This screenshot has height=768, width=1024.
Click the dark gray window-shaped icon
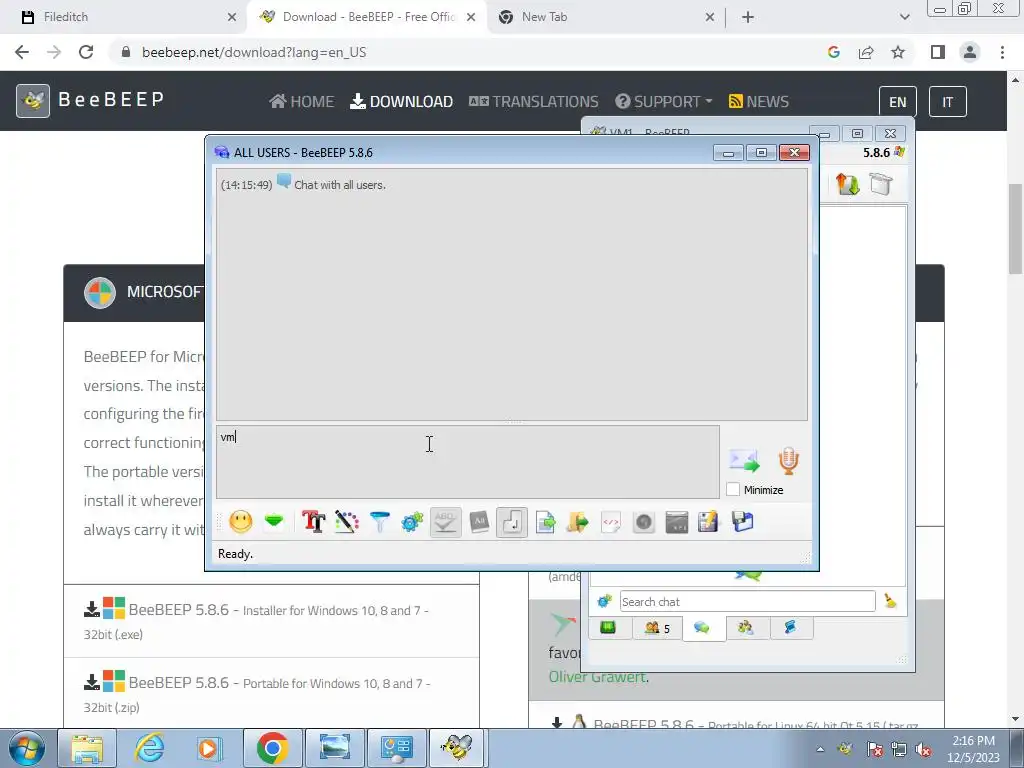coord(677,522)
